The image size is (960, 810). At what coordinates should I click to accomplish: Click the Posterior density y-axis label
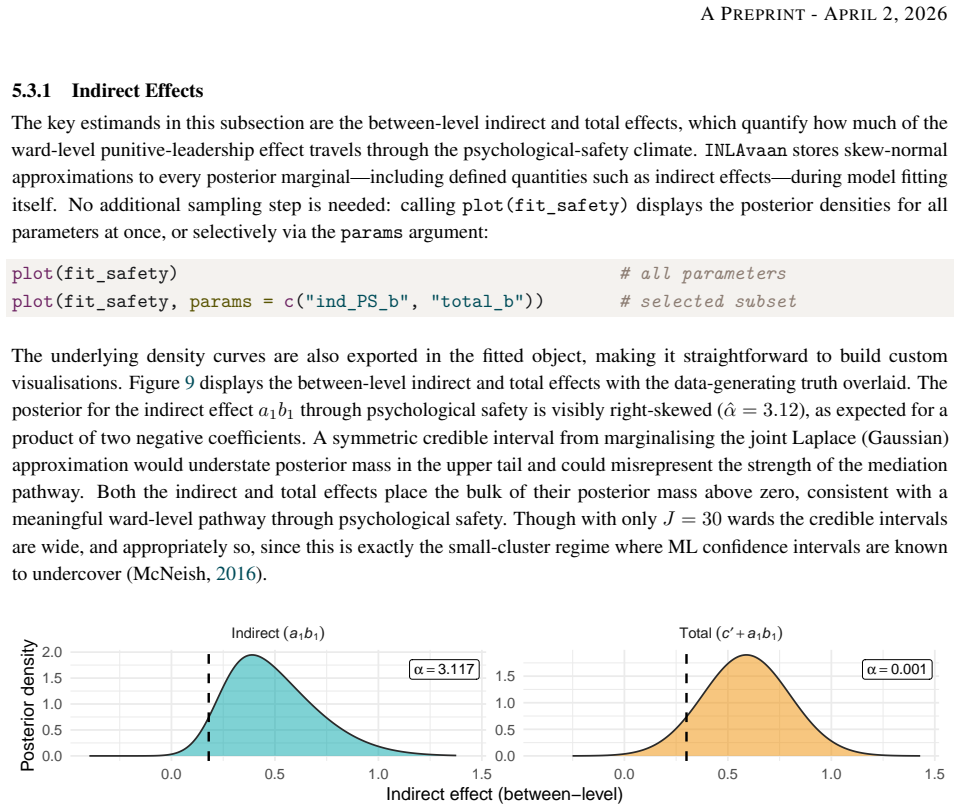coord(27,705)
